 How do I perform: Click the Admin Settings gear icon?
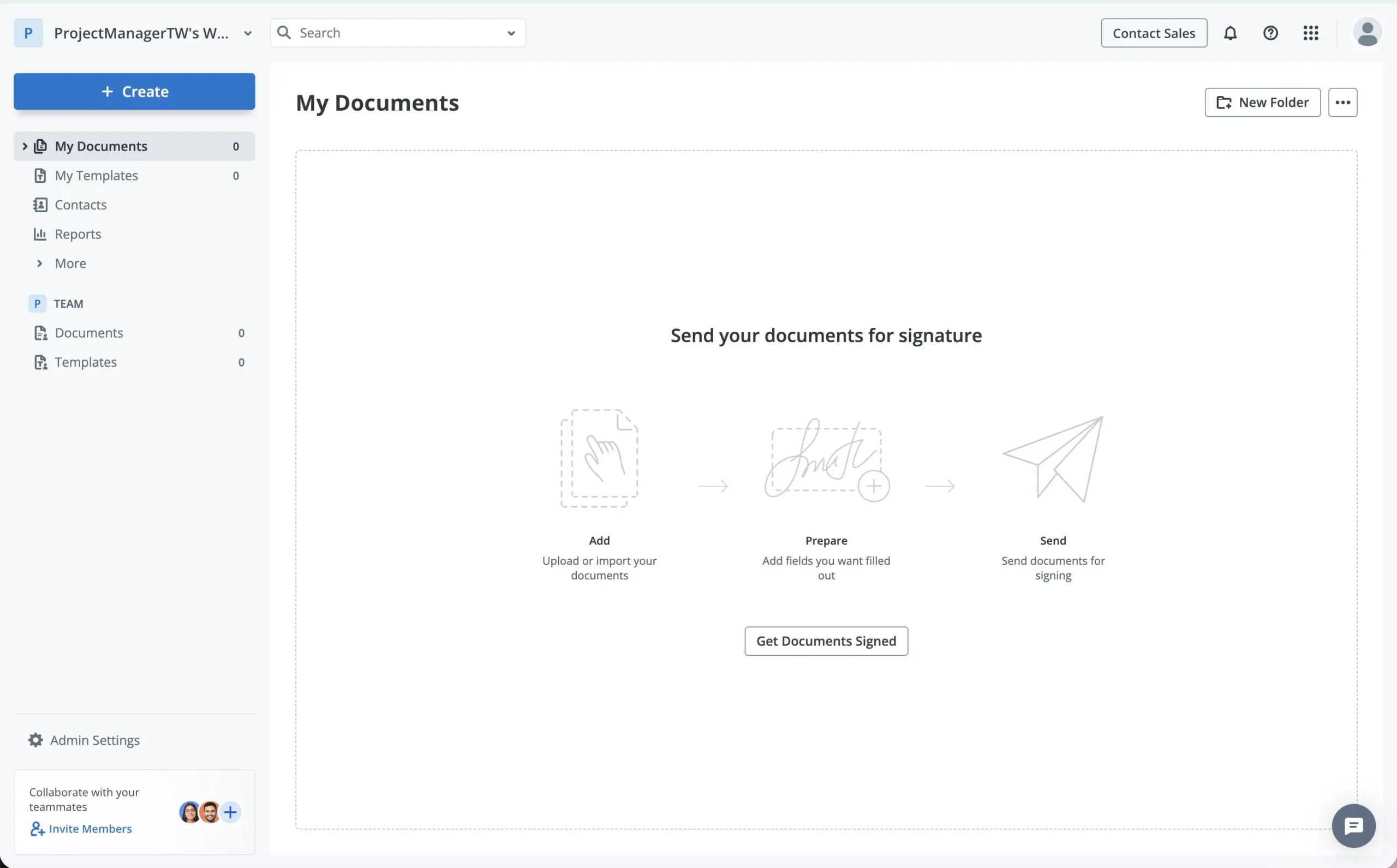point(35,740)
